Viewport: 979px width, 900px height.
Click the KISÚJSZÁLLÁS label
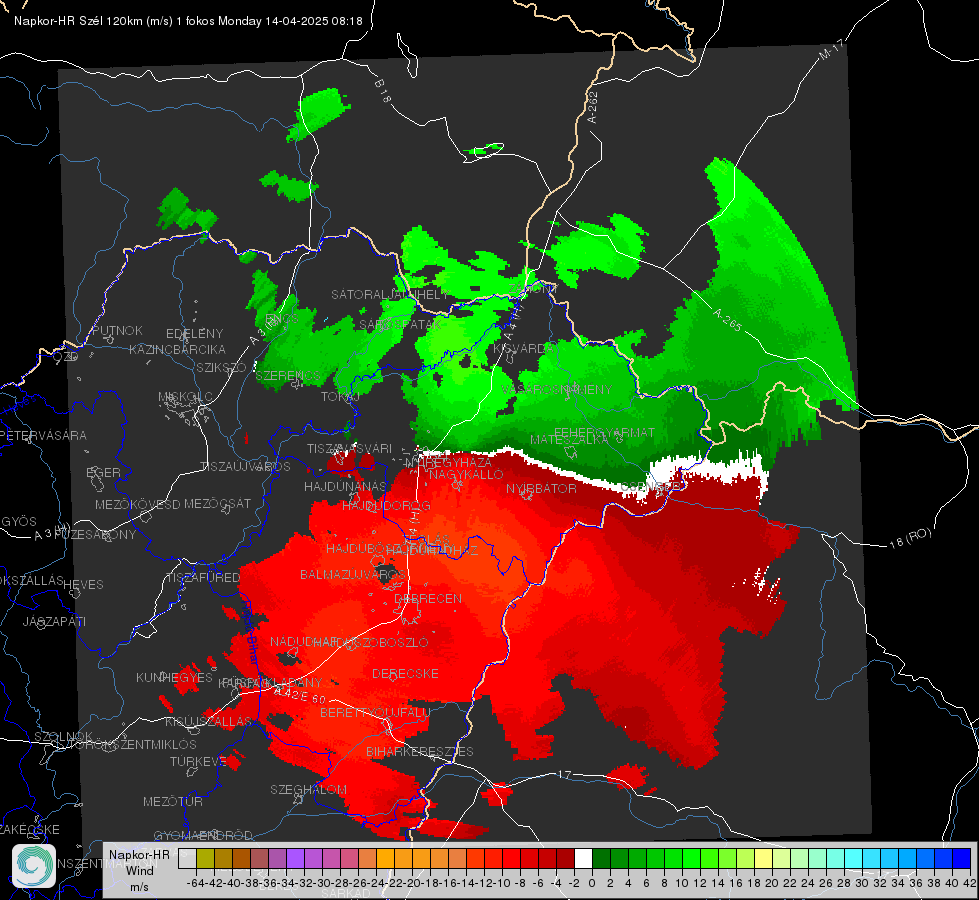point(209,721)
